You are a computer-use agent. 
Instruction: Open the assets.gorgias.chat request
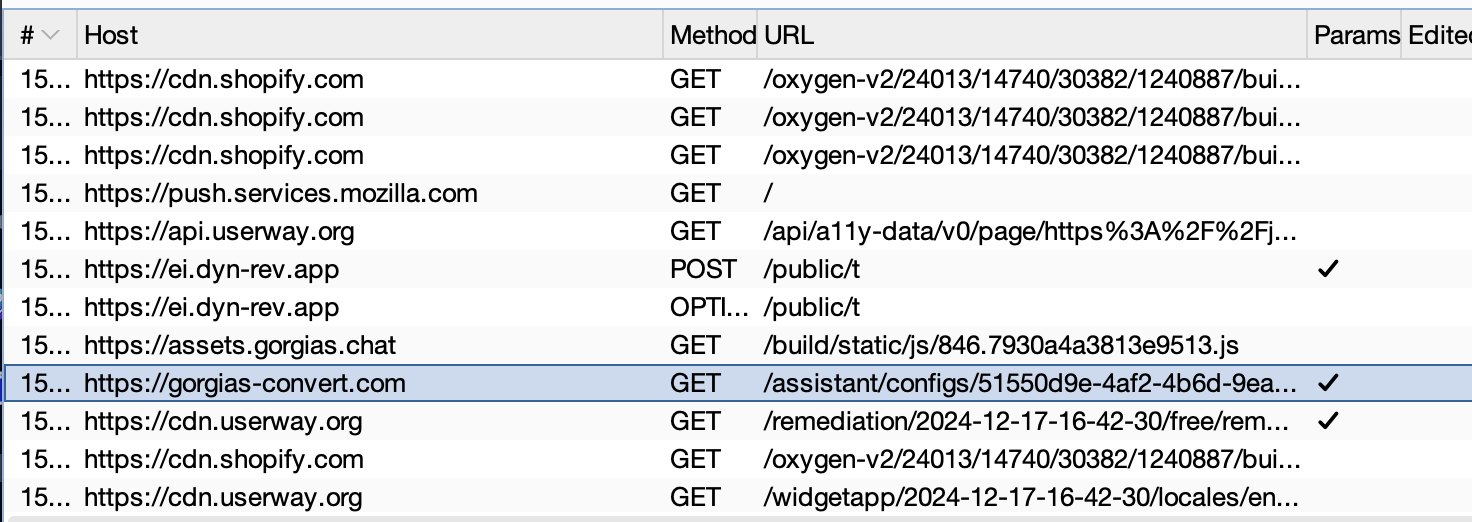(x=240, y=346)
